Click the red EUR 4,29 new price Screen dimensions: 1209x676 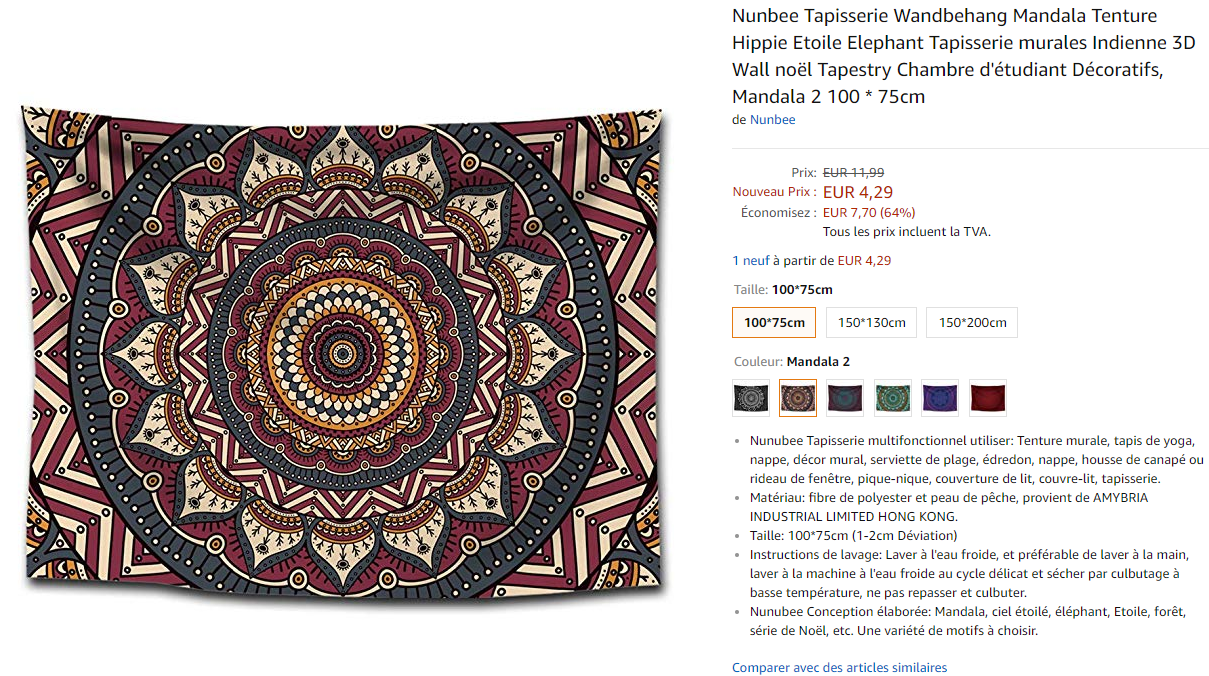pyautogui.click(x=858, y=192)
